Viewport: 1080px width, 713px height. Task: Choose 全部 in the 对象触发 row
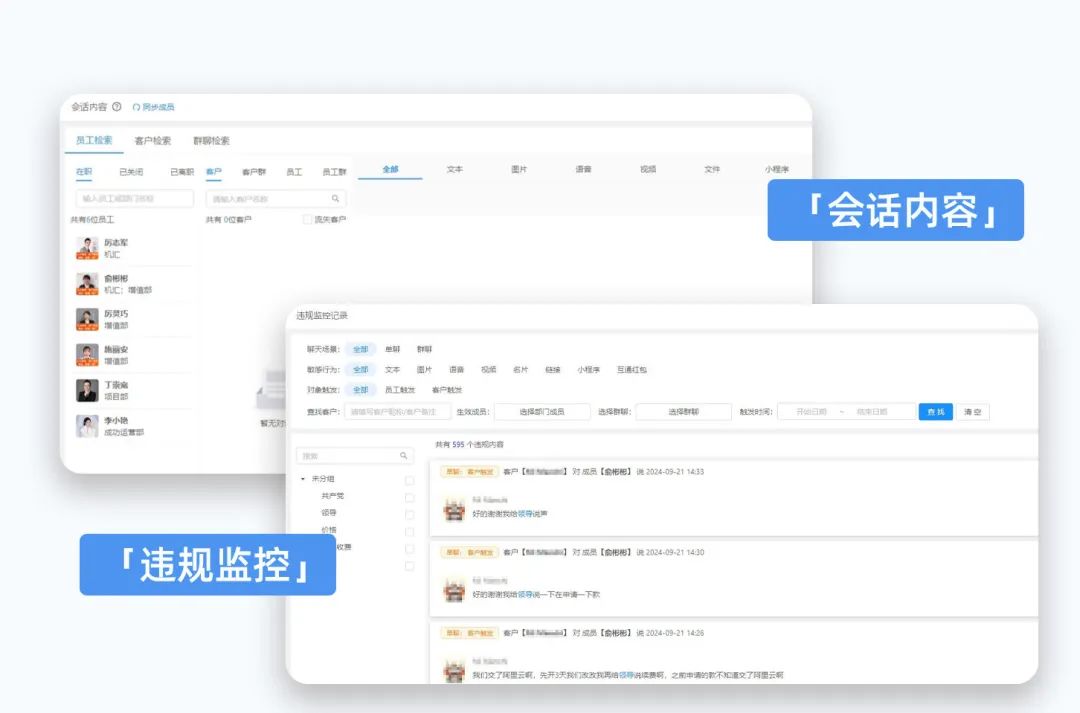tap(360, 390)
